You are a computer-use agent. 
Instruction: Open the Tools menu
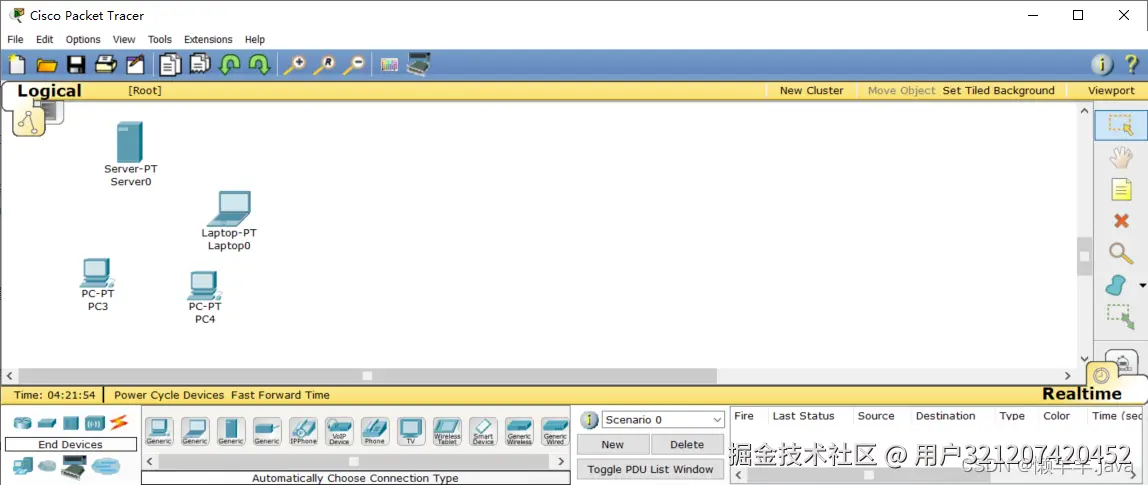pyautogui.click(x=160, y=40)
